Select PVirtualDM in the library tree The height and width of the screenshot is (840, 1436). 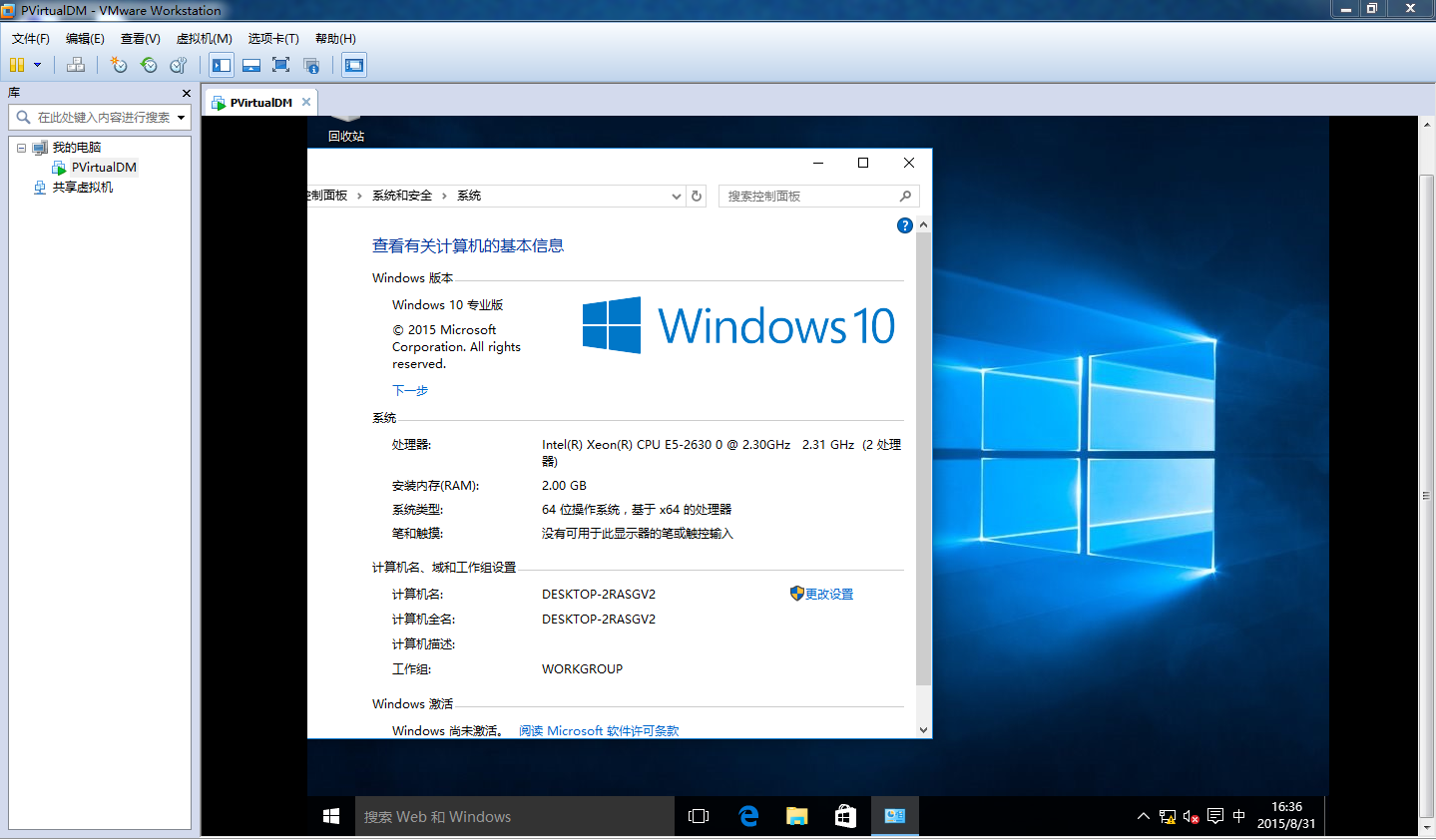click(104, 168)
